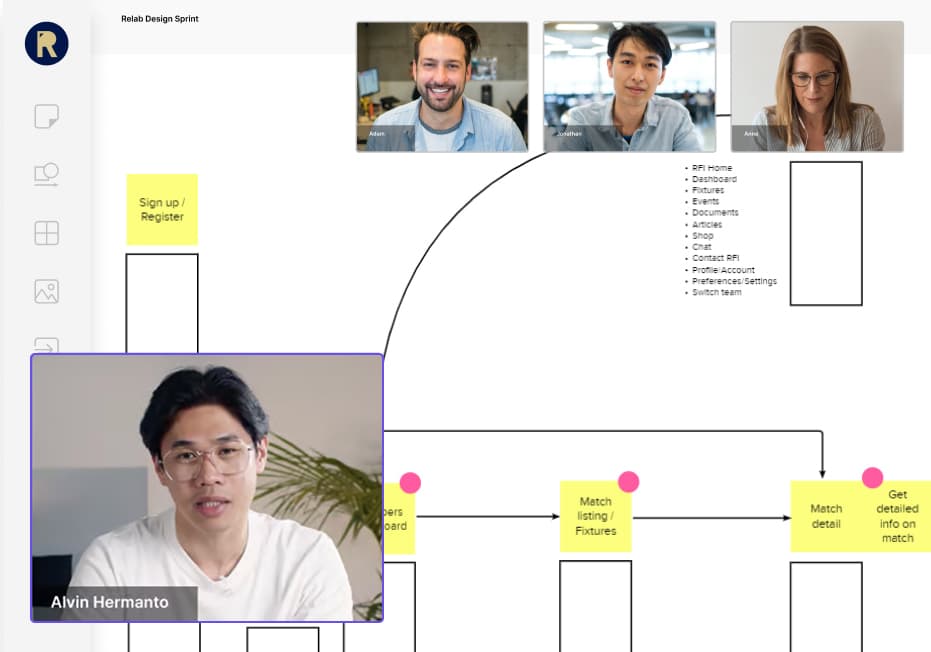Select the Get detailed info on match note

[897, 517]
